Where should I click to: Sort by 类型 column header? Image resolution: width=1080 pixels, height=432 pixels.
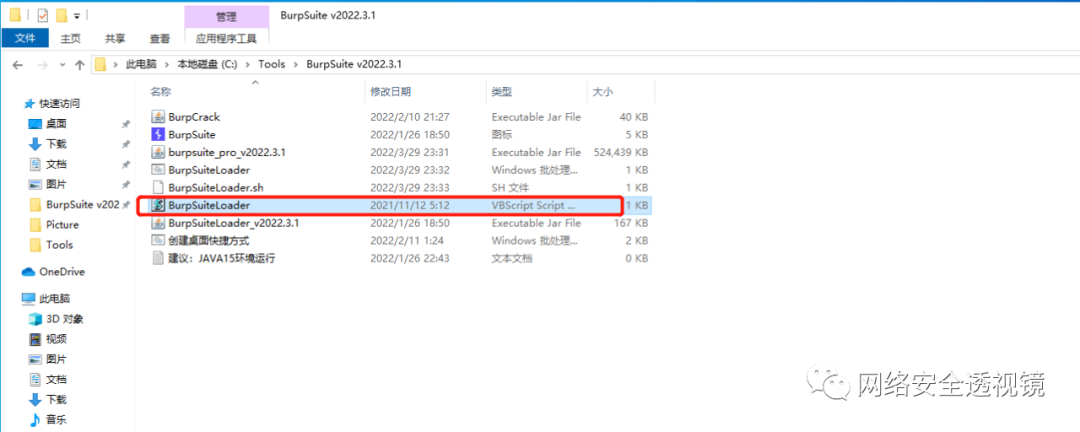click(x=501, y=91)
